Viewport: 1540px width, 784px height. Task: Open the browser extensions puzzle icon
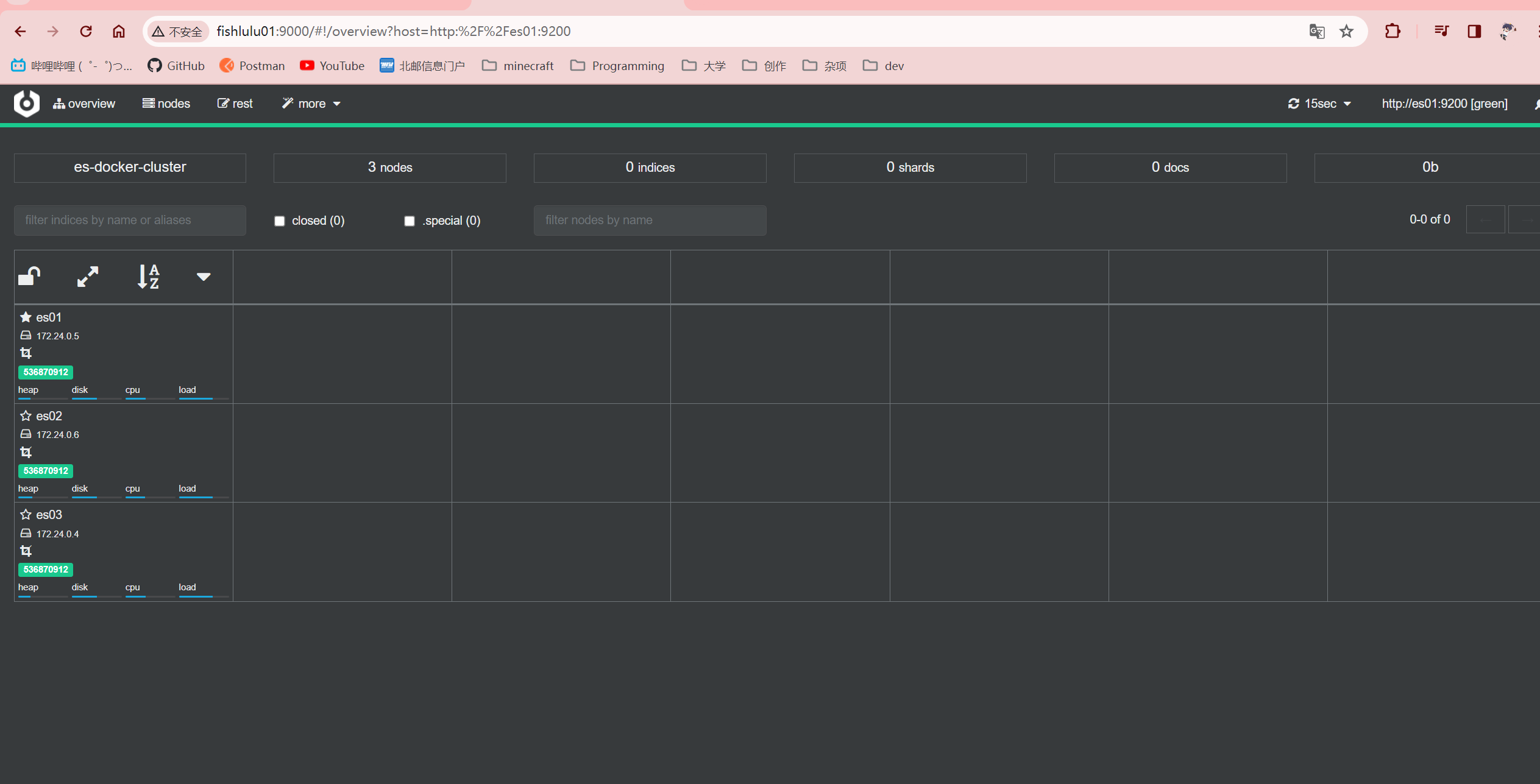[1393, 31]
